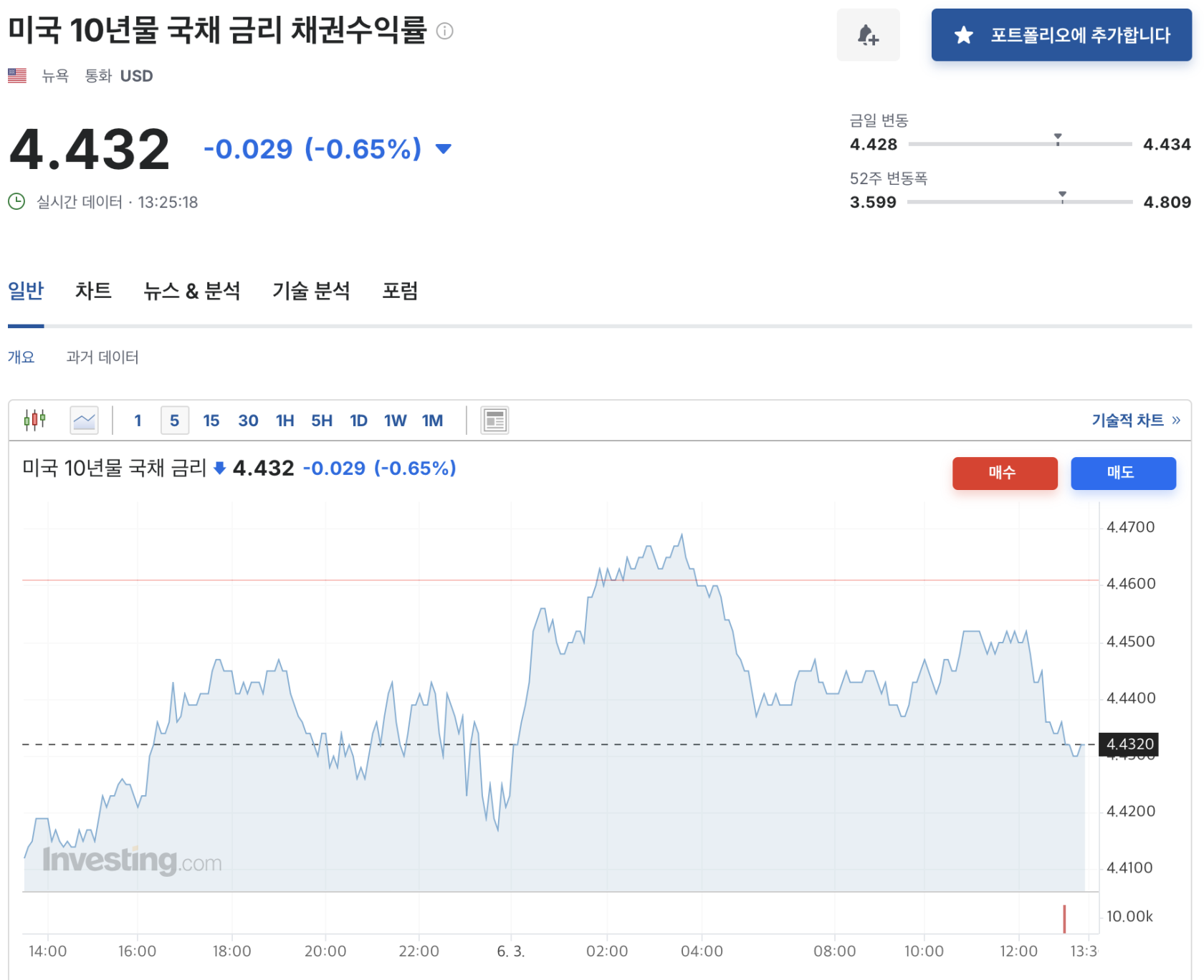
Task: Click the 02:00 time axis label
Action: 607,951
